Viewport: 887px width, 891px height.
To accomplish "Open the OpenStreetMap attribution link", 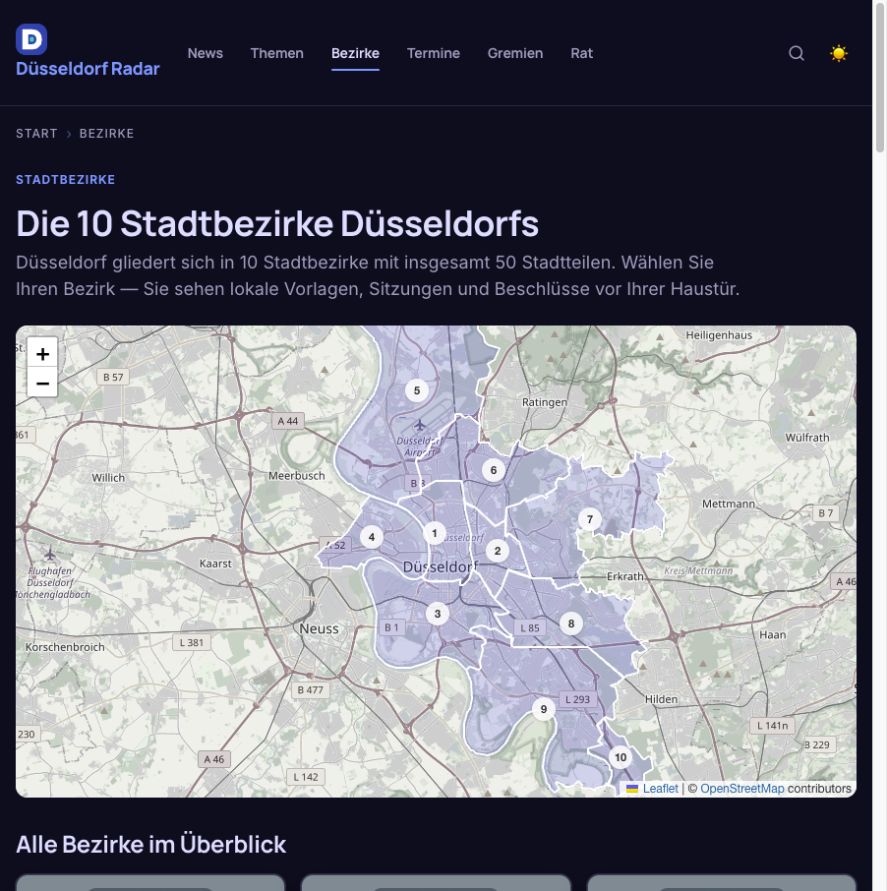I will (742, 789).
